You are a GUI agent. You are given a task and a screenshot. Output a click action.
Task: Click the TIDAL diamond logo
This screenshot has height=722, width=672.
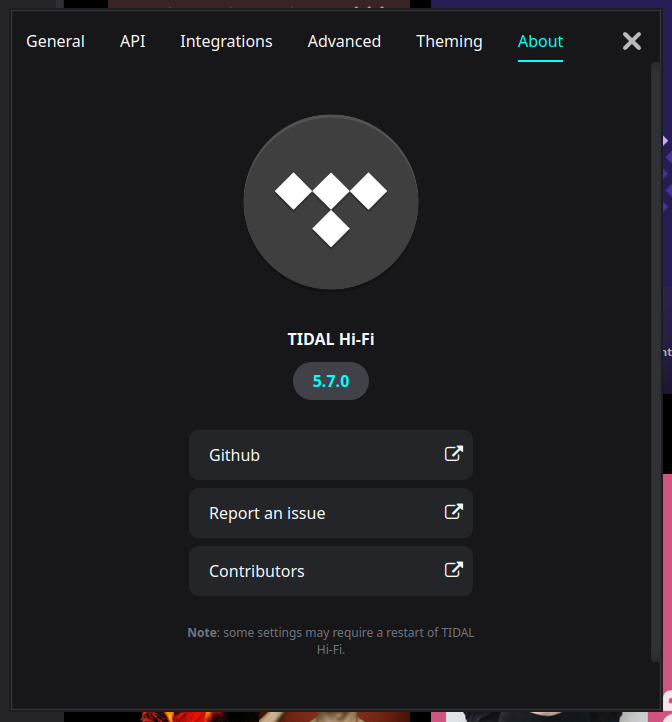(331, 202)
